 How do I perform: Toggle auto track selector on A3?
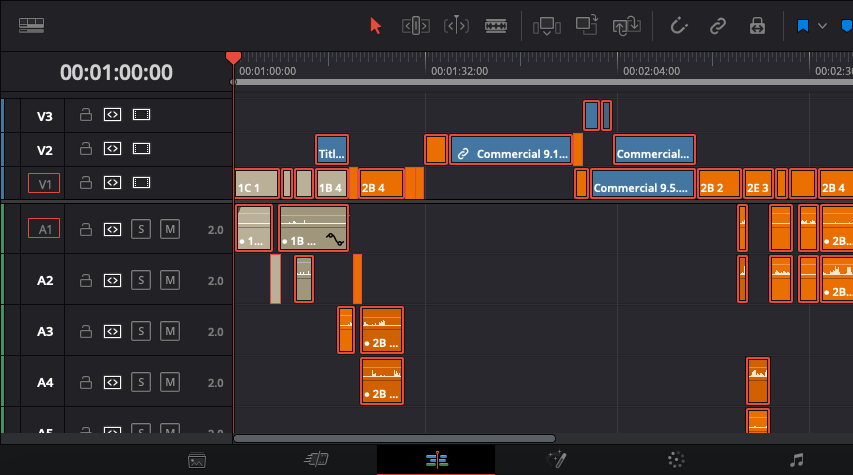pos(113,331)
